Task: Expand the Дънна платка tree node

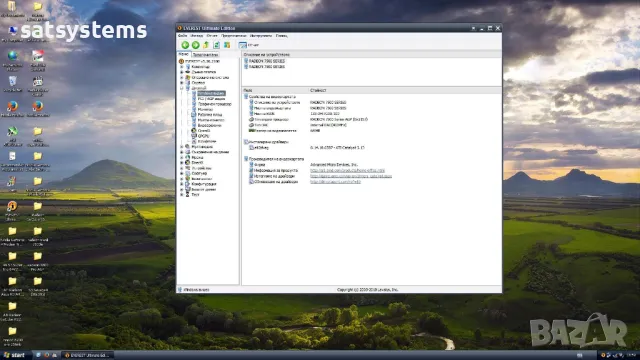Action: (182, 72)
